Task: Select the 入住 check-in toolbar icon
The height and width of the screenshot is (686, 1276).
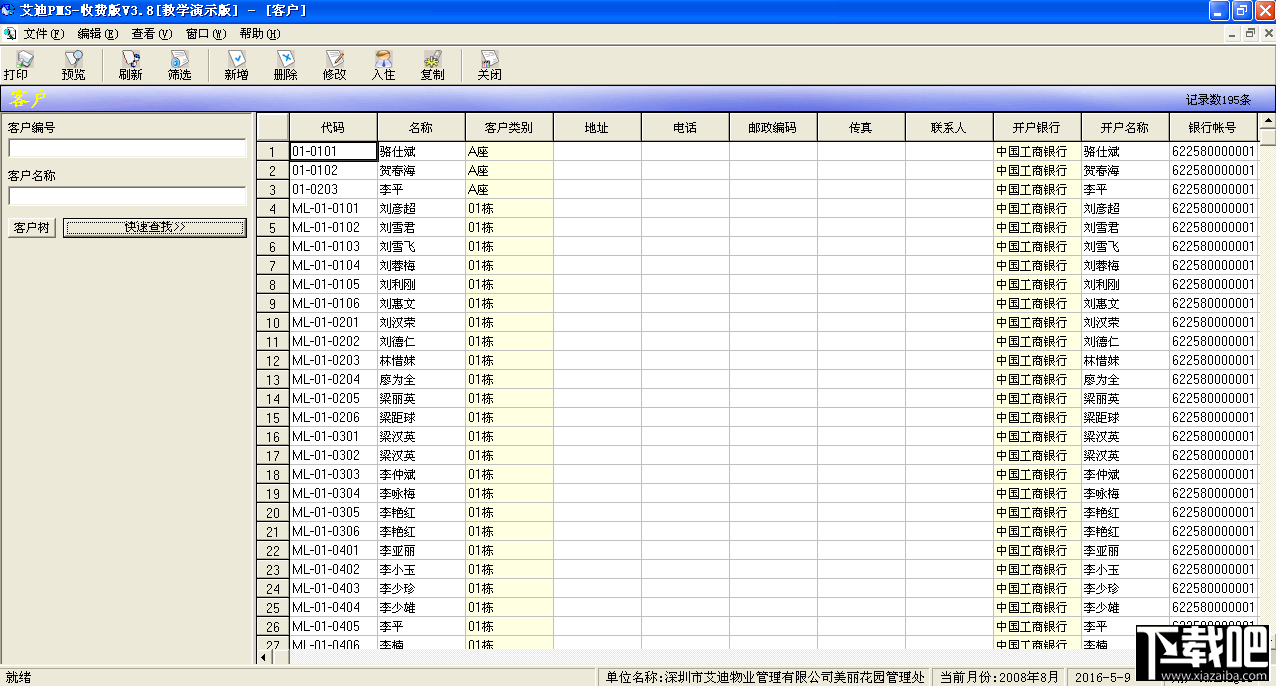Action: (x=383, y=65)
